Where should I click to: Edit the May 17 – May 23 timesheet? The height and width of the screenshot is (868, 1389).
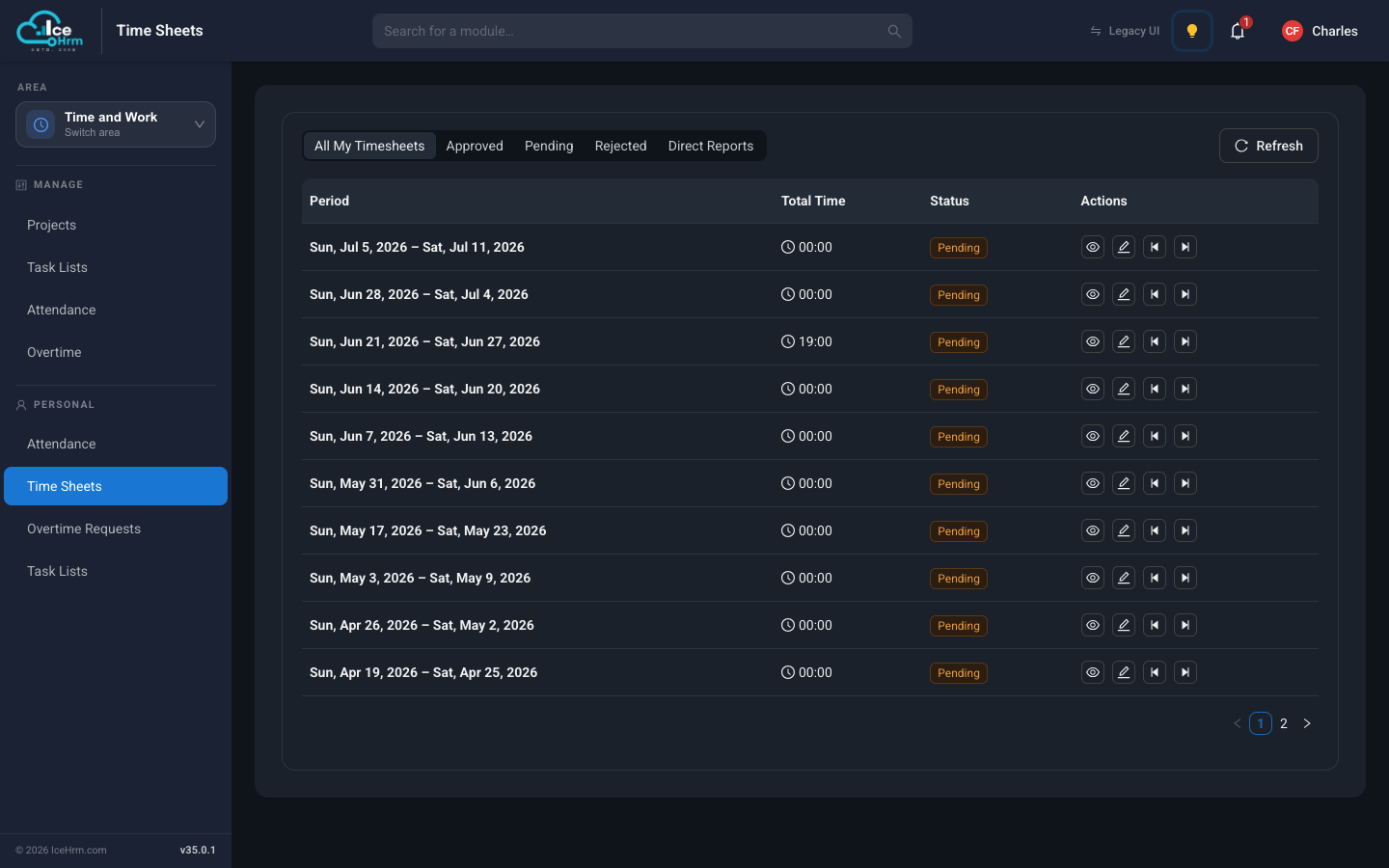coord(1124,530)
